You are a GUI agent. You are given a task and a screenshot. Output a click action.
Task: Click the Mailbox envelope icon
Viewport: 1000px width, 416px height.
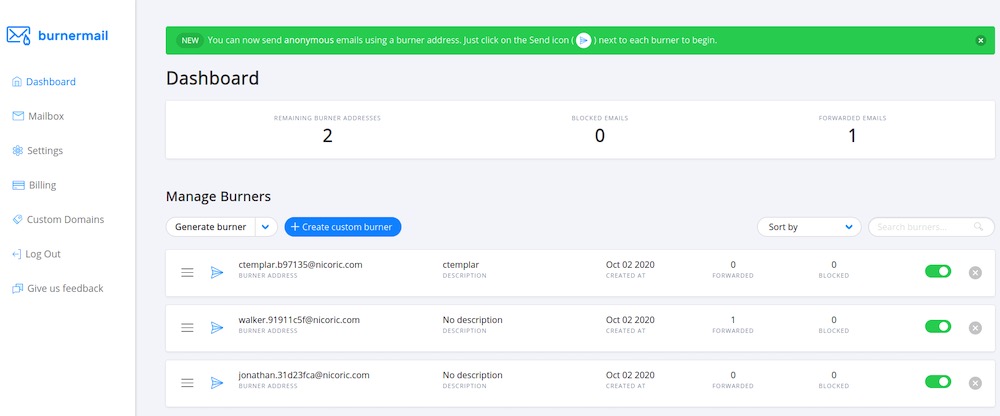(18, 116)
